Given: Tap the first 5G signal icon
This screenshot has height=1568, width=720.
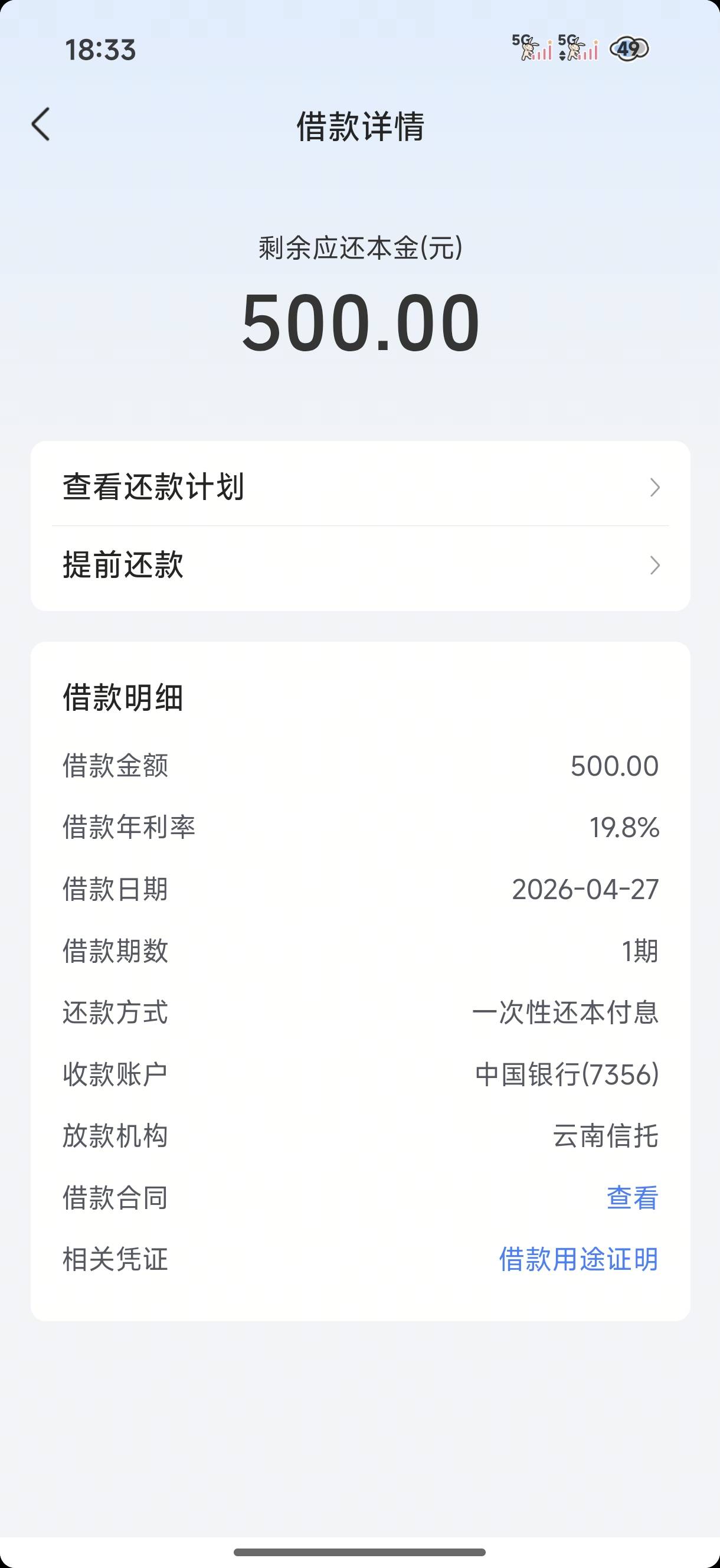Looking at the screenshot, I should click(532, 48).
